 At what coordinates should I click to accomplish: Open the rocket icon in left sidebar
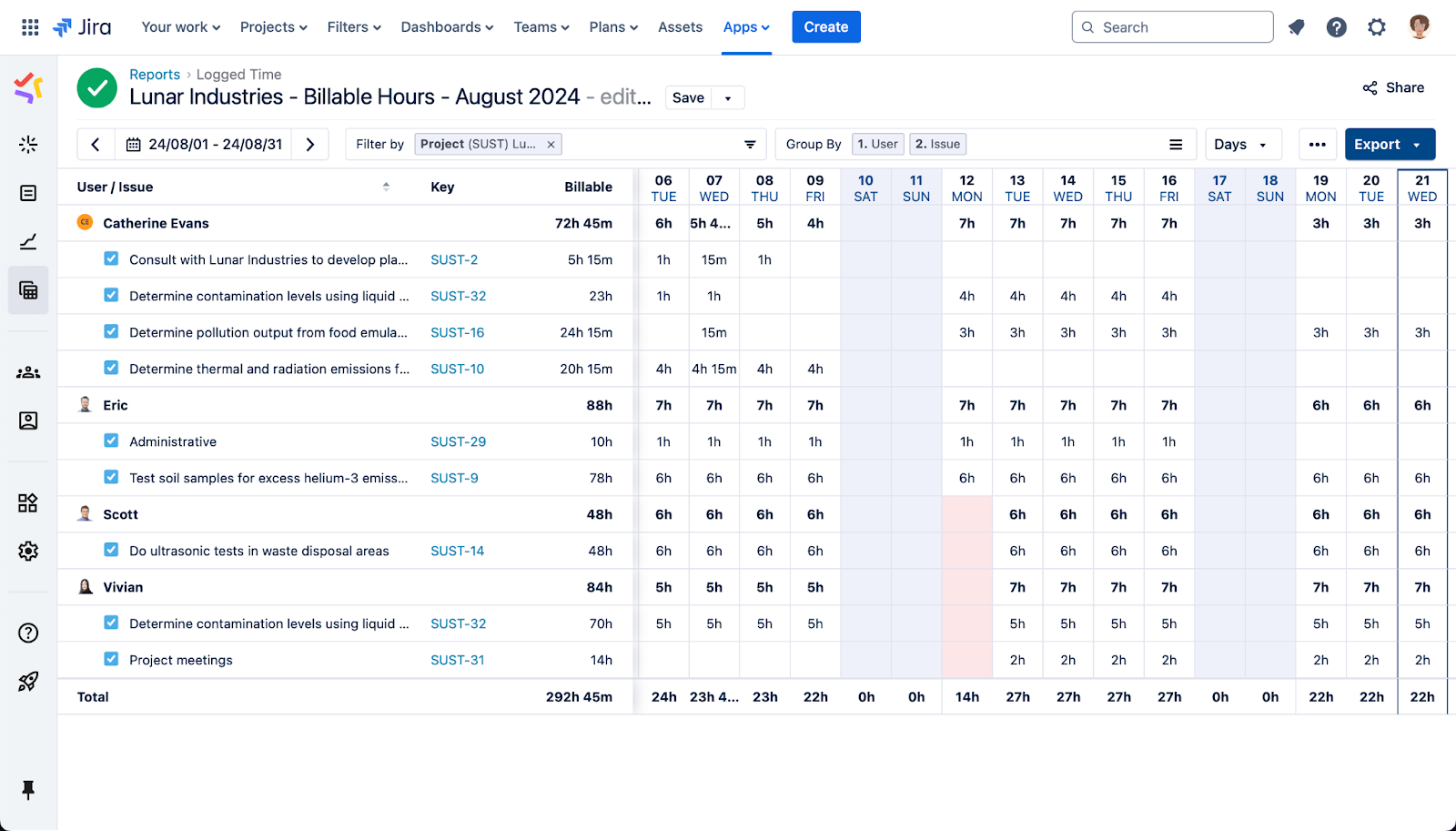(x=28, y=682)
